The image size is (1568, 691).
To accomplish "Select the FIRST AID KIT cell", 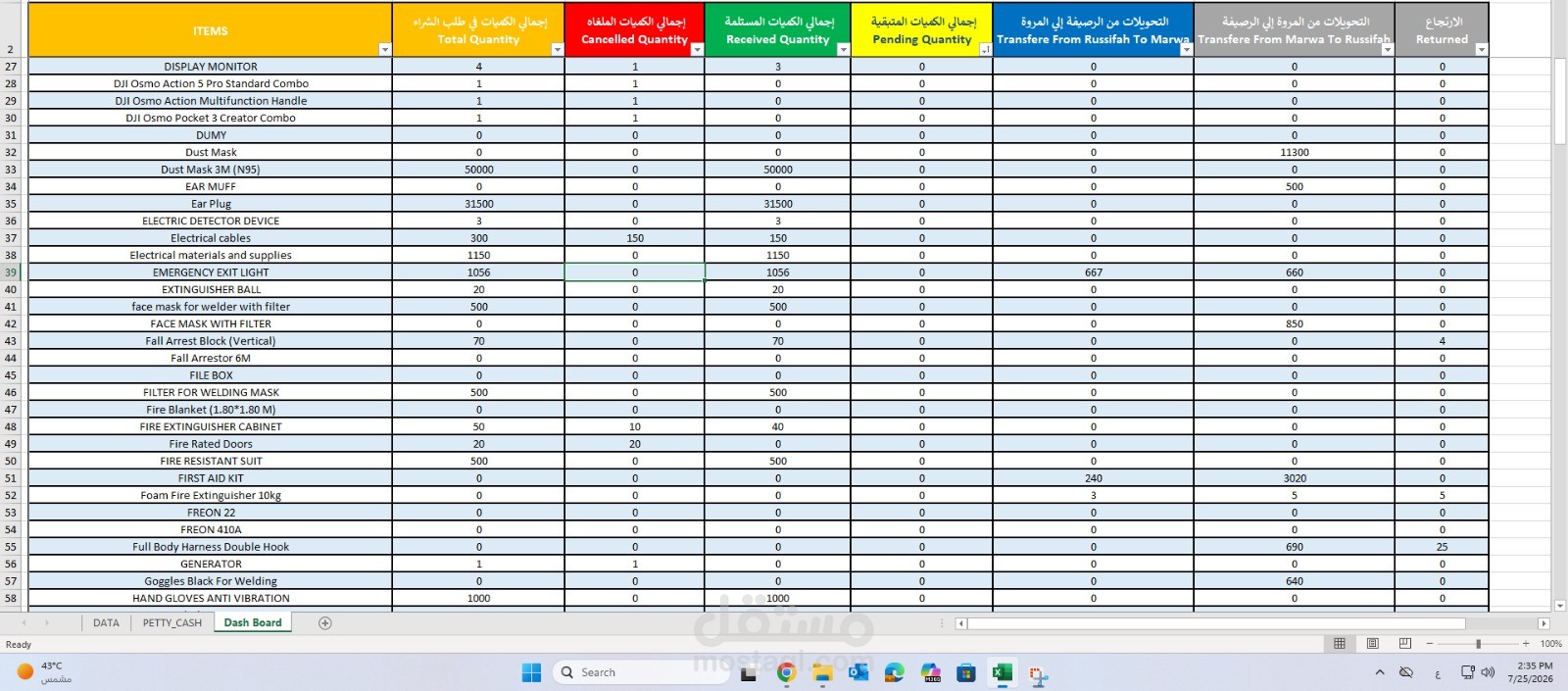I will click(211, 478).
